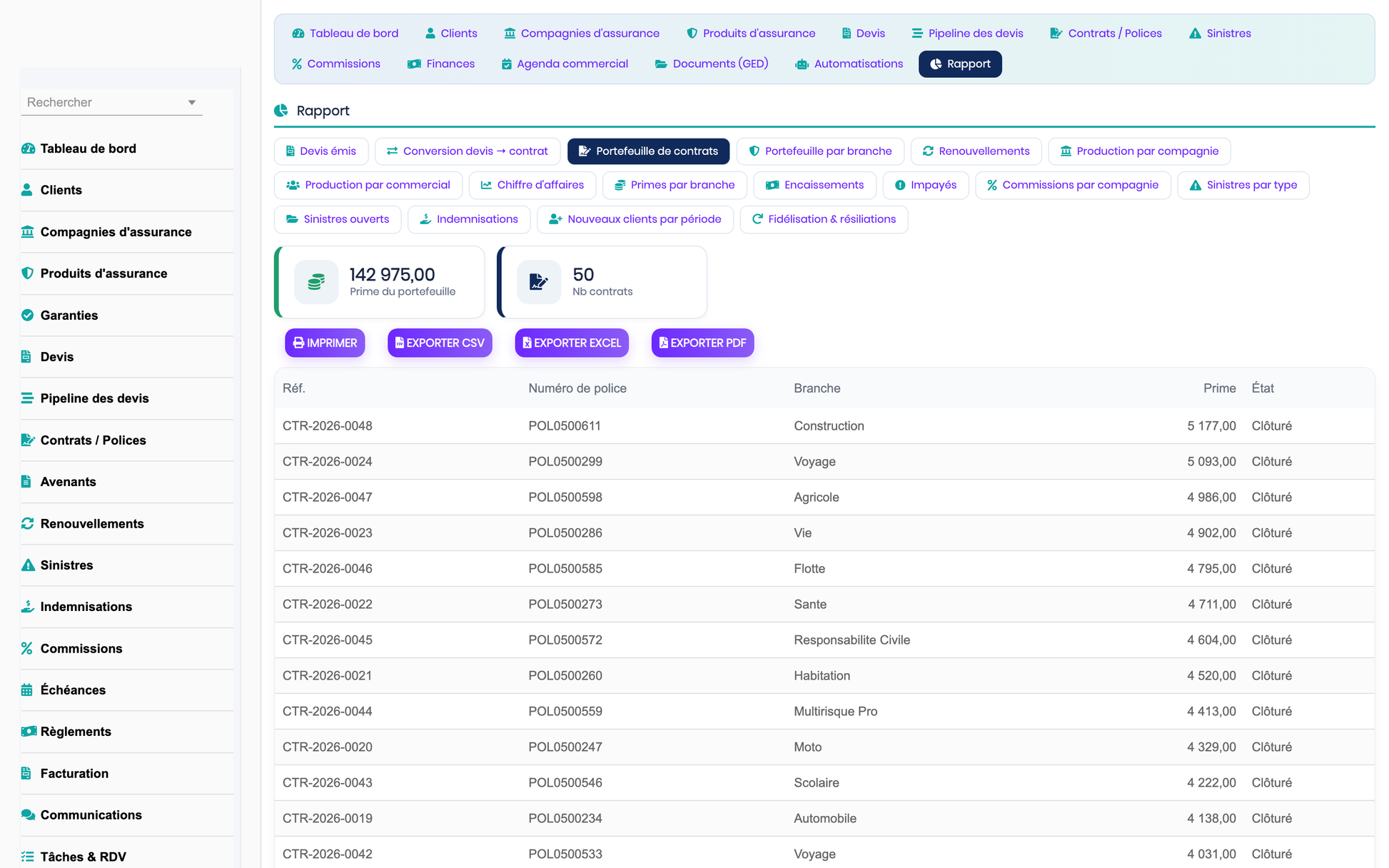Viewport: 1389px width, 868px height.
Task: Open Sinistres par type report
Action: (1243, 186)
